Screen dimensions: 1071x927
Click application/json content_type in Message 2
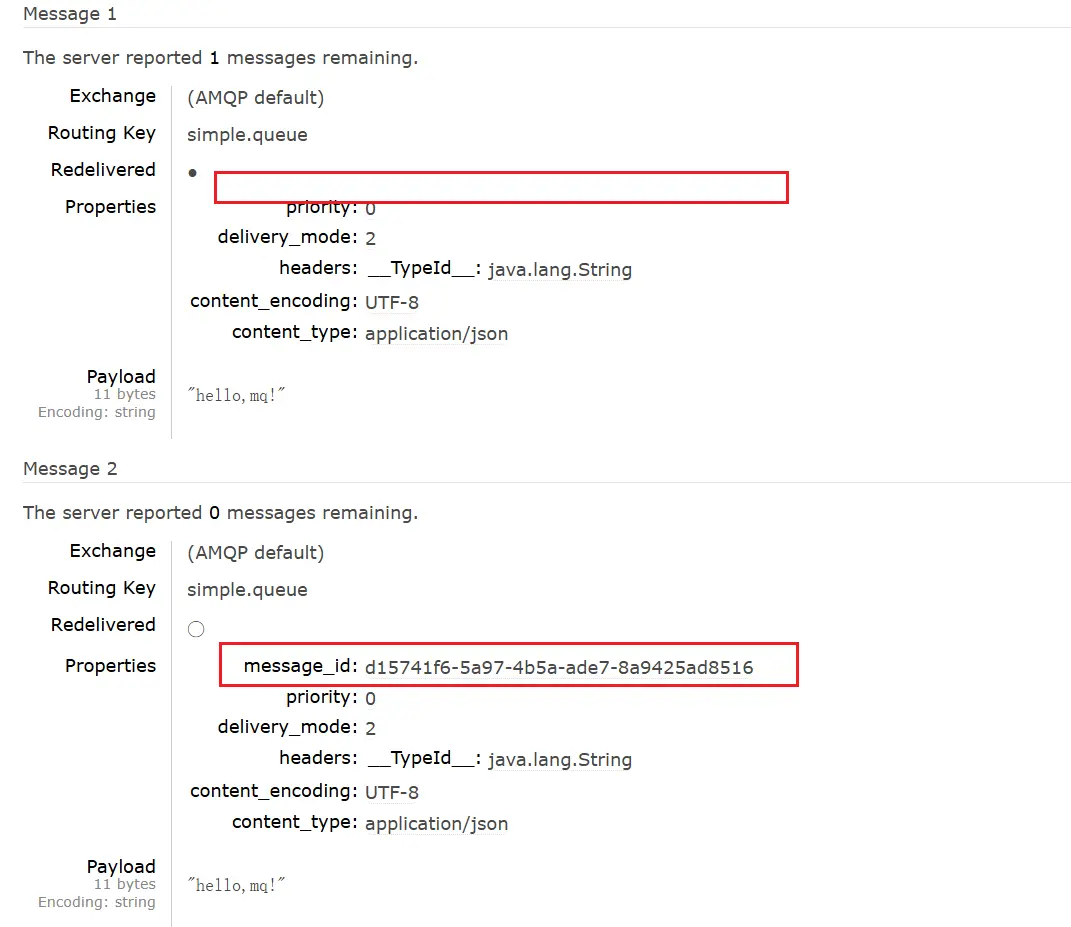click(x=436, y=824)
